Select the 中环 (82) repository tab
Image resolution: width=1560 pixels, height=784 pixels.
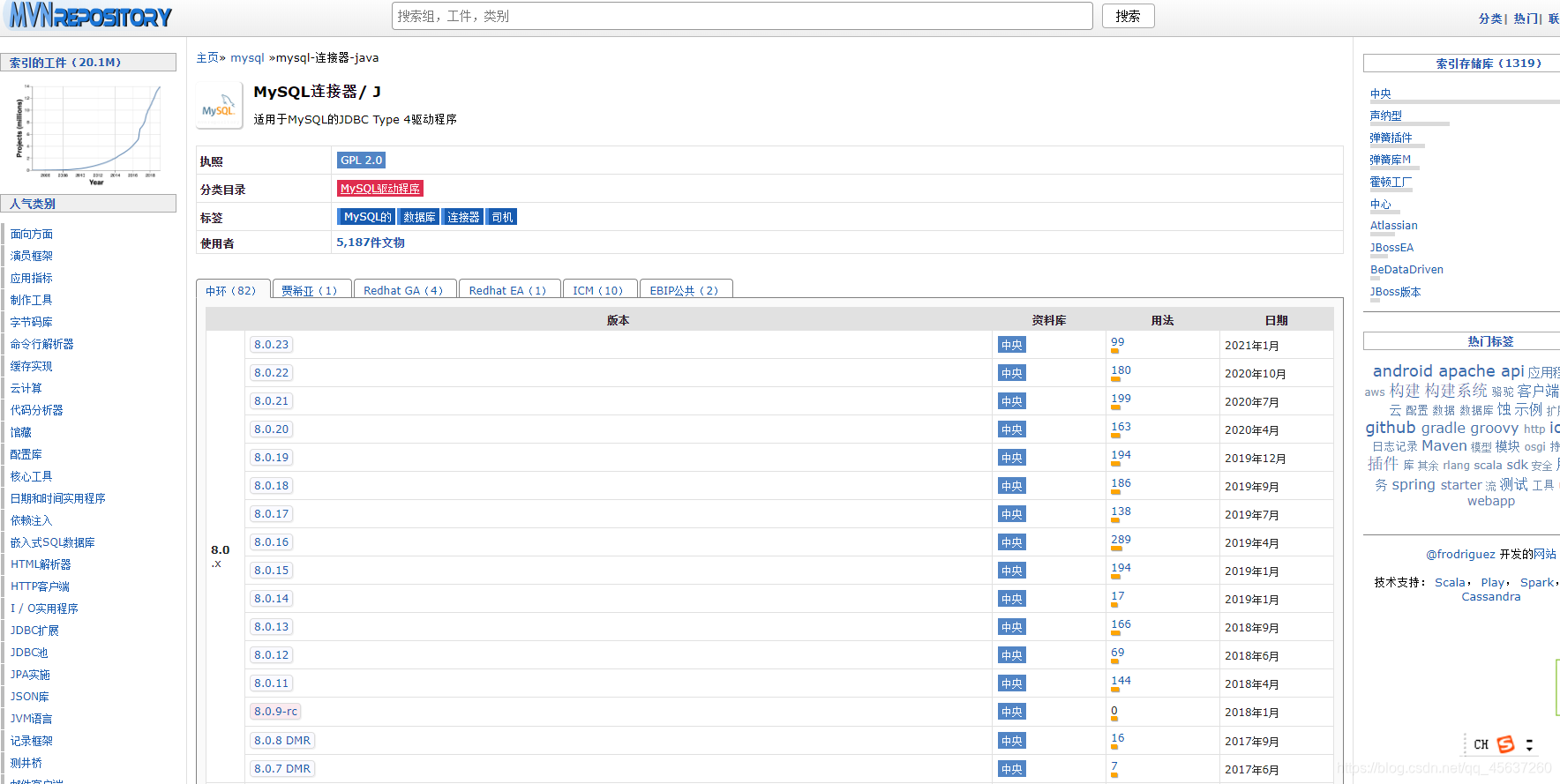[231, 290]
